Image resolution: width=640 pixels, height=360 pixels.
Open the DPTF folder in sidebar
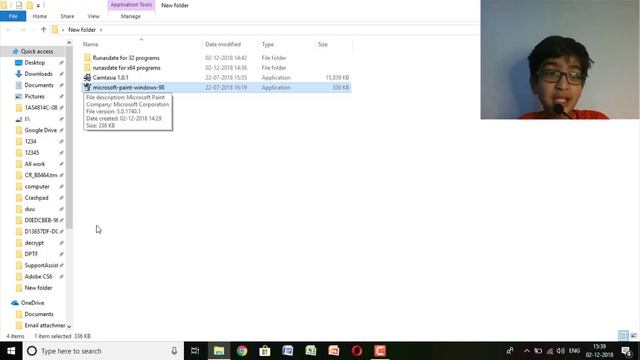point(31,254)
